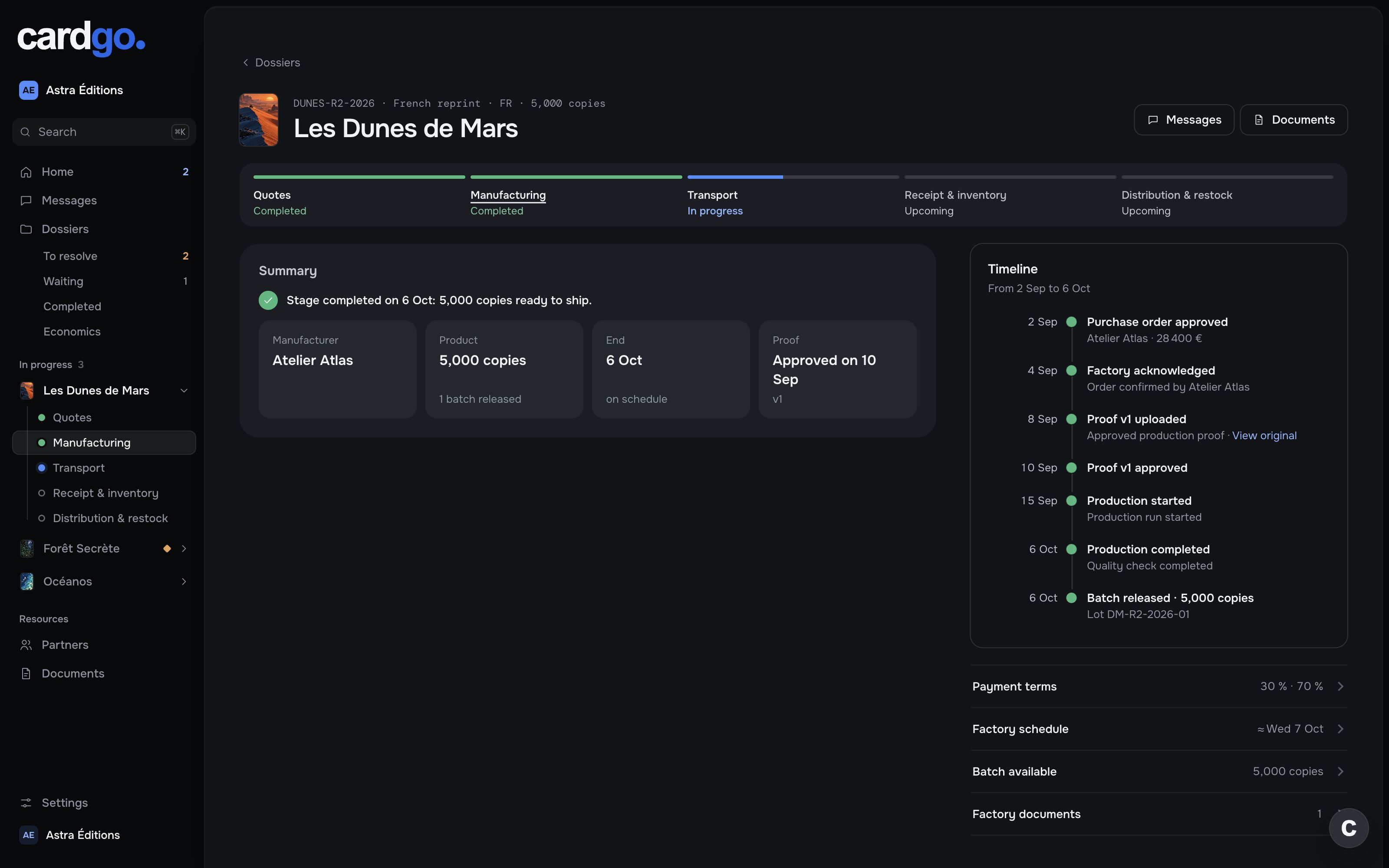
Task: Click the Settings sliders icon
Action: coord(26,802)
